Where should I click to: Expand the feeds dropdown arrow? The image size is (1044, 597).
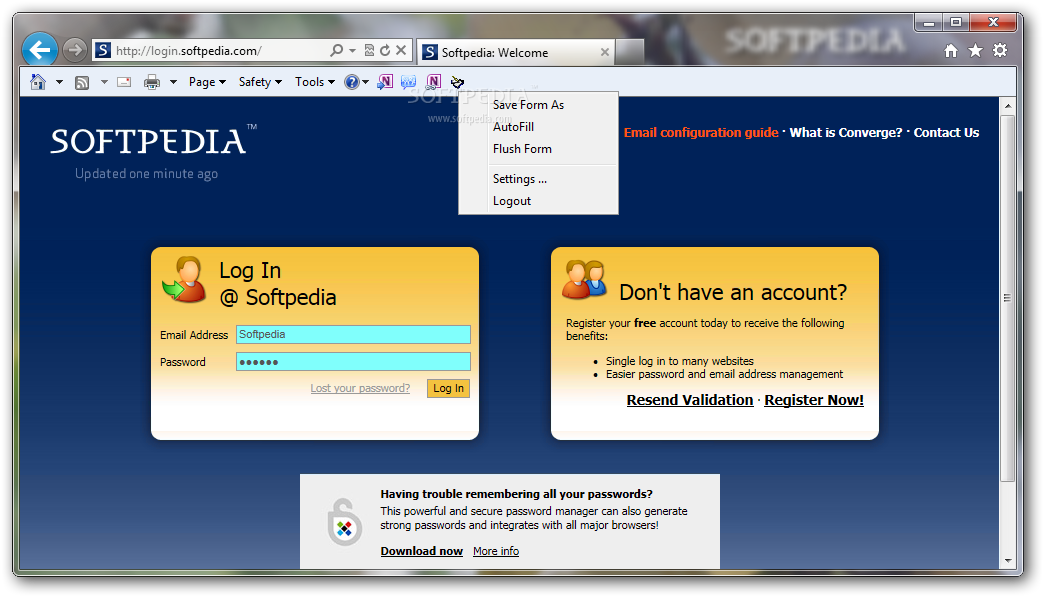point(104,82)
